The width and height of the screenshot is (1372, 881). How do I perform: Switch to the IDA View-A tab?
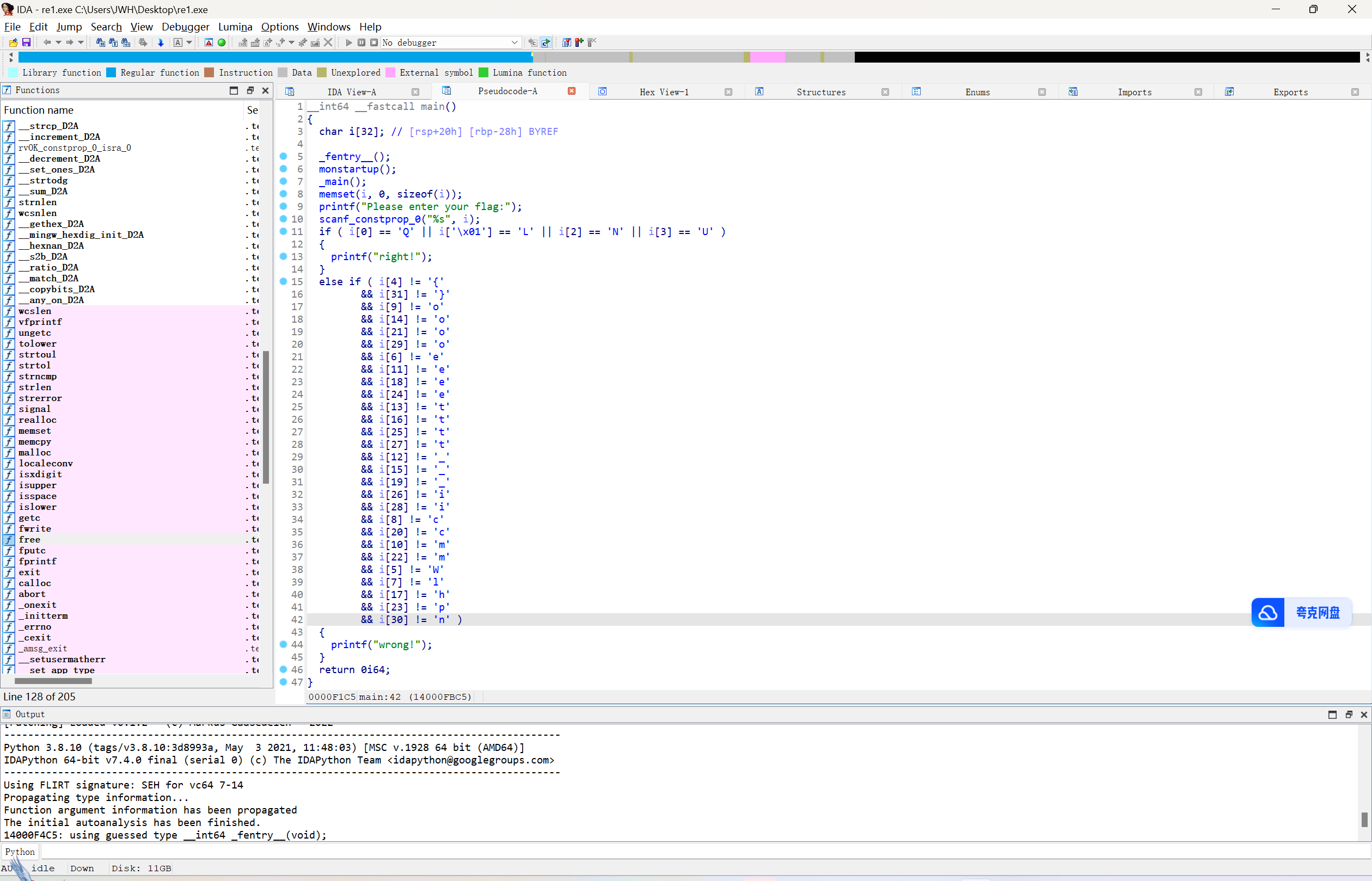[x=352, y=92]
